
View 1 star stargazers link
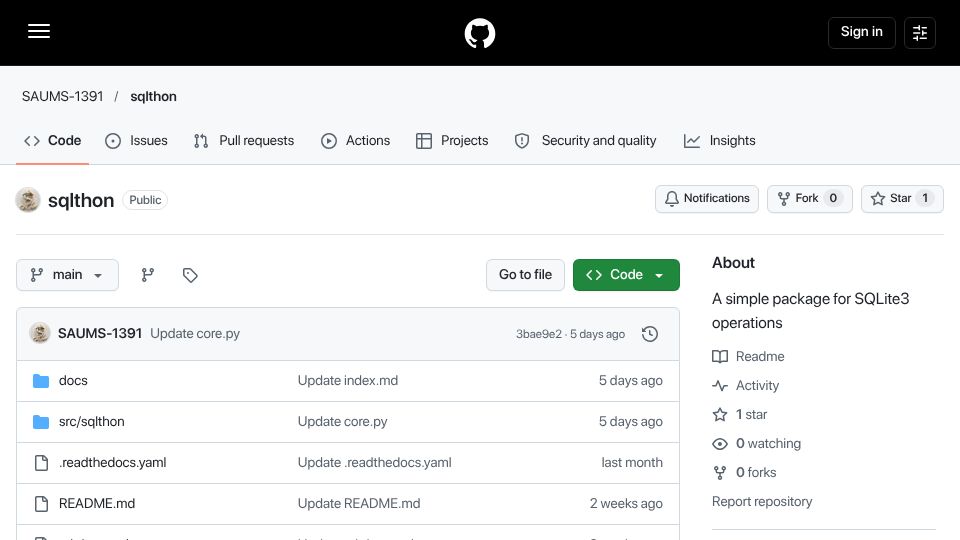pos(740,414)
